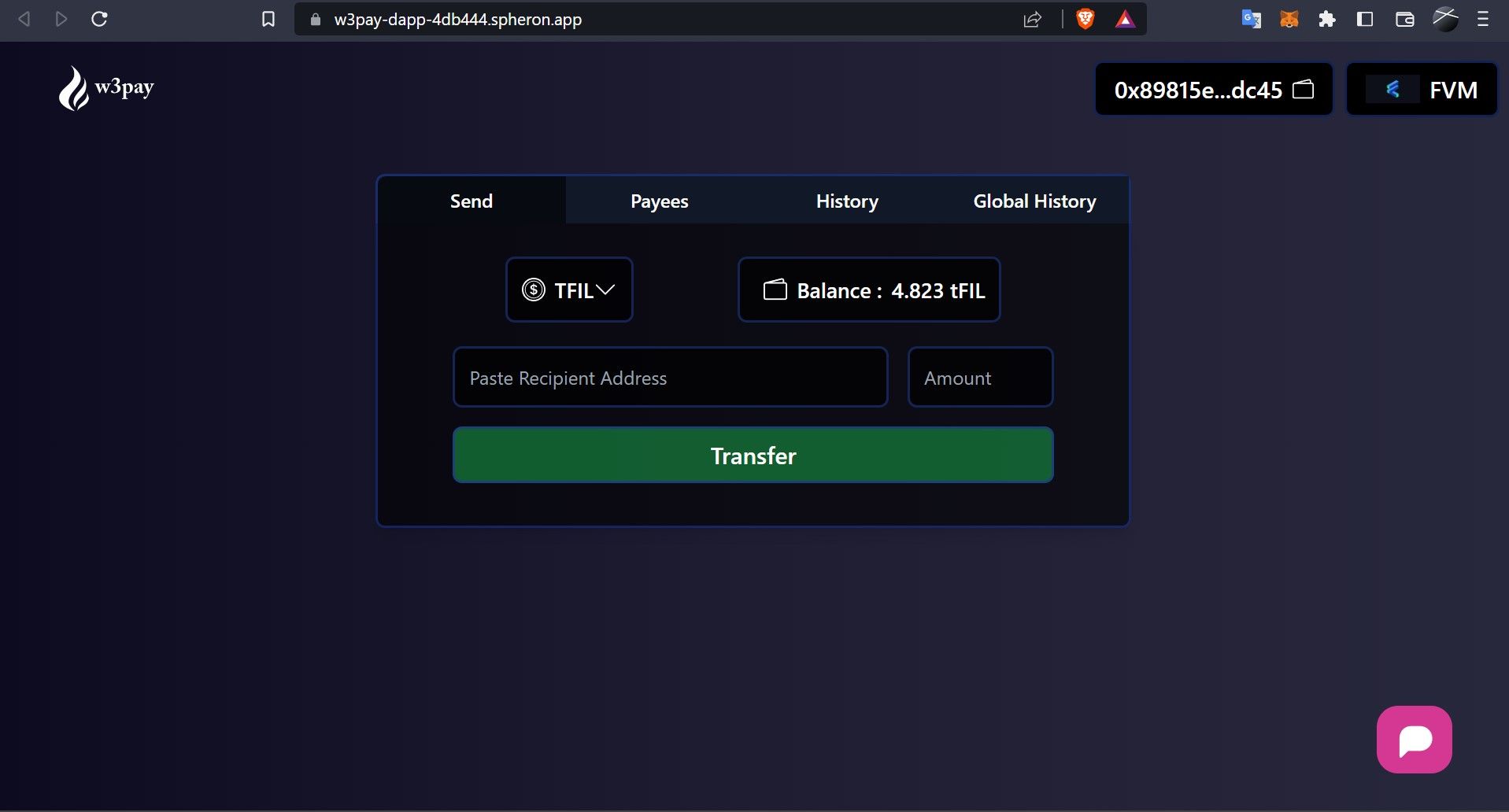Click the Balance 4.823 tFIL box
Screen dimensions: 1509x812
tap(869, 290)
